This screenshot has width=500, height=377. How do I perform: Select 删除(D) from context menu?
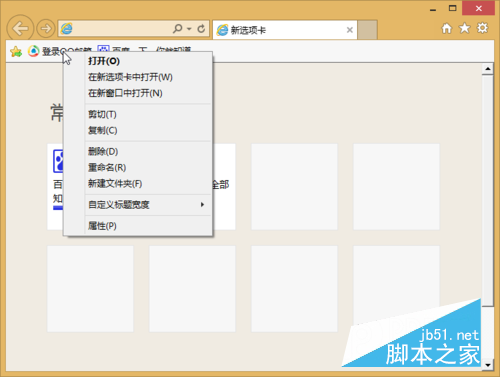(138, 152)
